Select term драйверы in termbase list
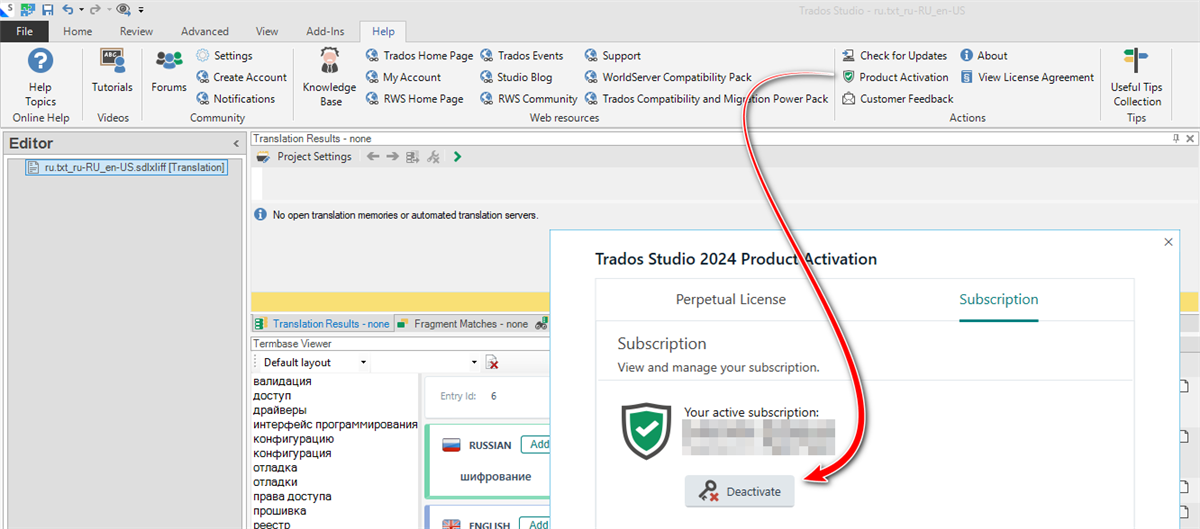Image resolution: width=1200 pixels, height=529 pixels. click(280, 410)
